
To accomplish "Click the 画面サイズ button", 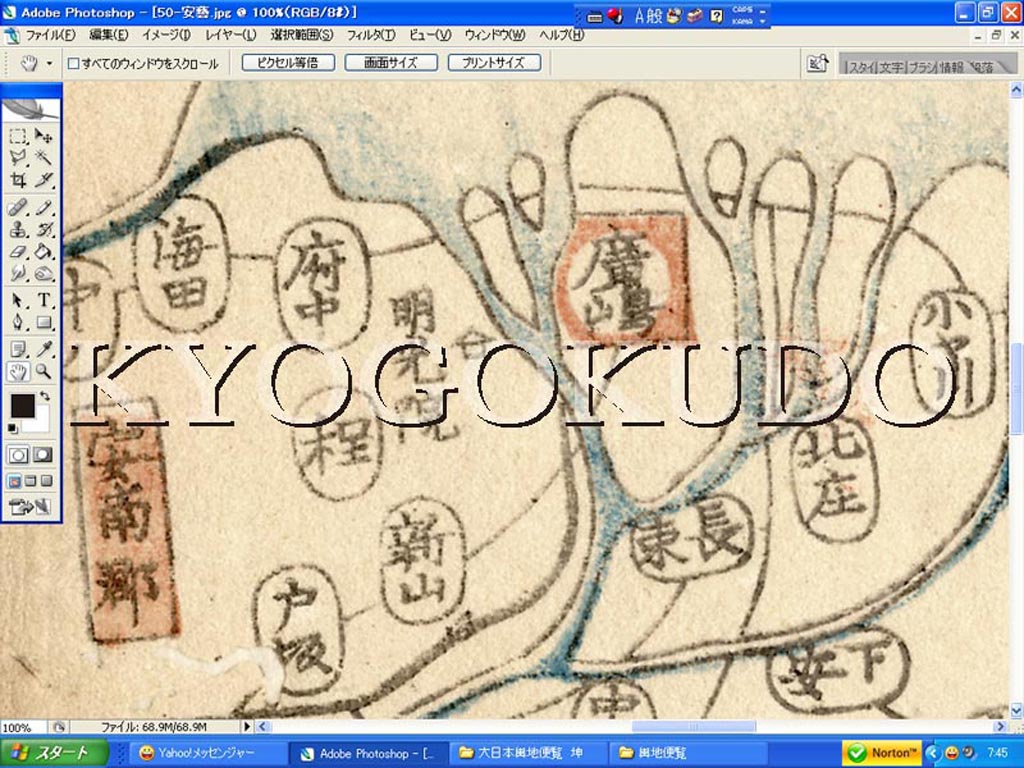I will point(391,63).
